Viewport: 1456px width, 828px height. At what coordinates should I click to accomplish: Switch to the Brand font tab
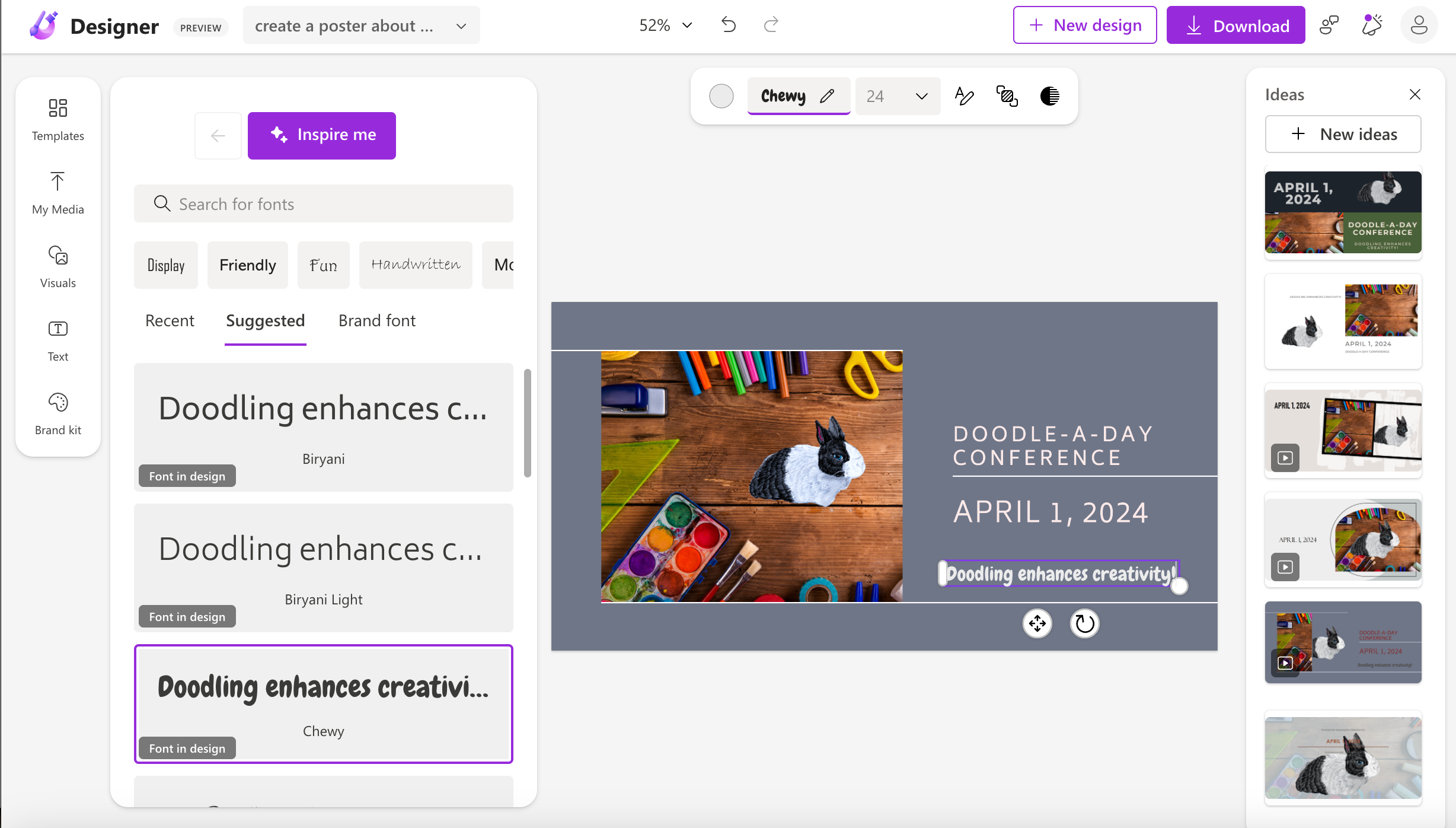(376, 320)
